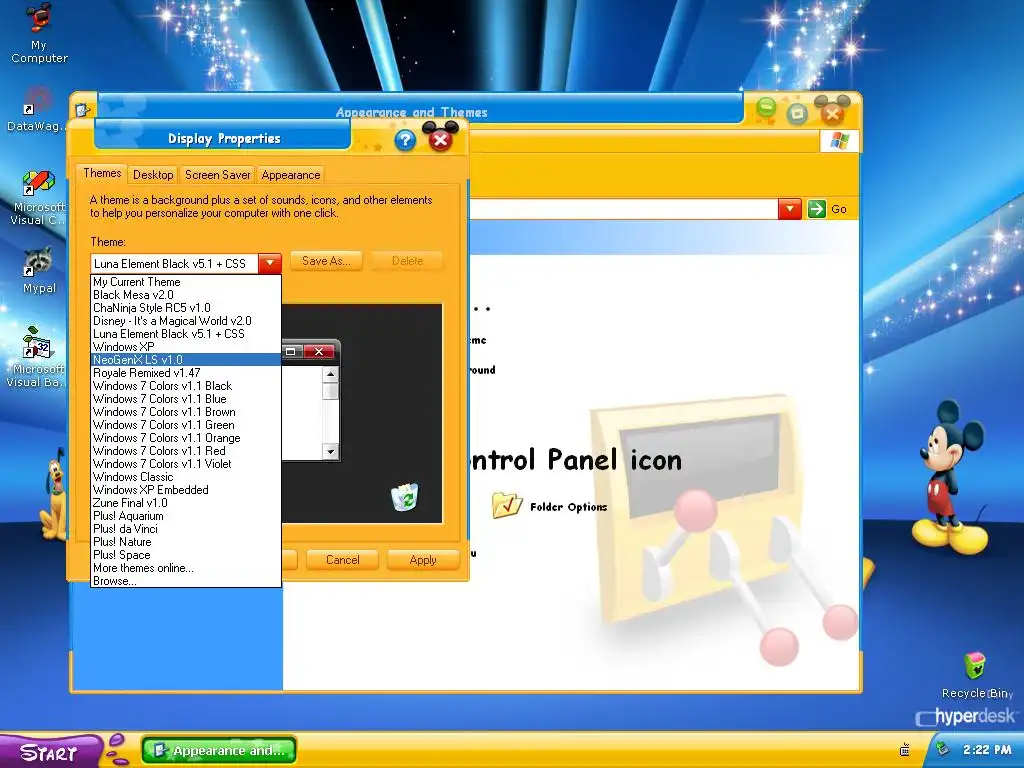This screenshot has height=768, width=1024.
Task: Click preview scrollbar down arrow
Action: point(330,451)
